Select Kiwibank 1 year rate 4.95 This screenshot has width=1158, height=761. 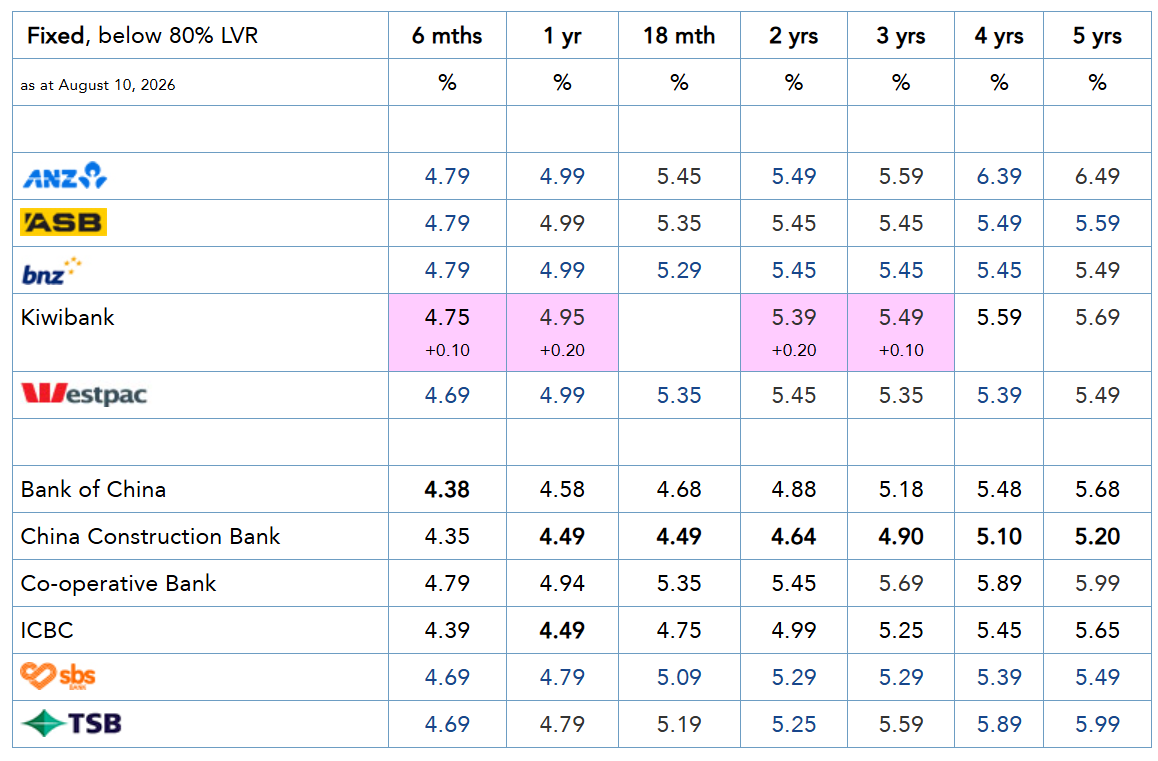pos(562,318)
